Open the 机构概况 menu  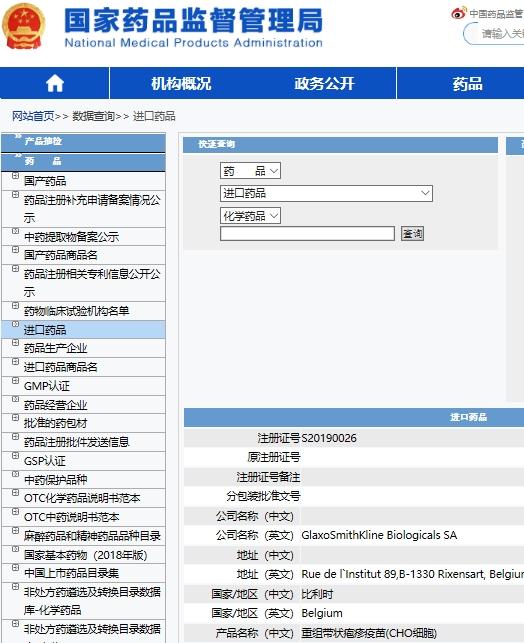coord(181,84)
